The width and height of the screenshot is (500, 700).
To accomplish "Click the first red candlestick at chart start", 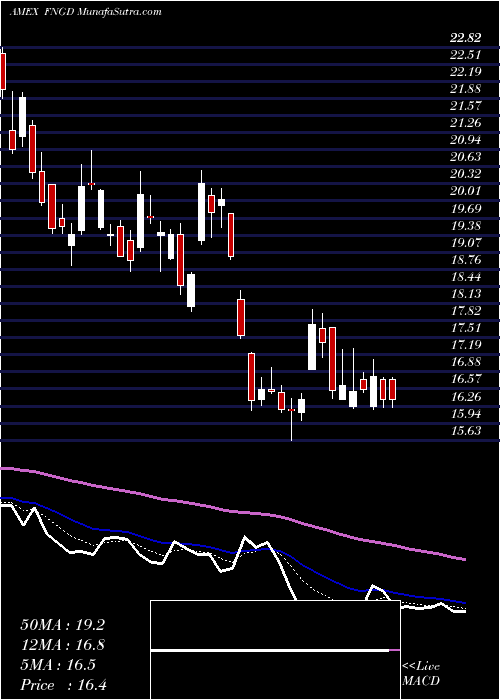I will (3, 71).
